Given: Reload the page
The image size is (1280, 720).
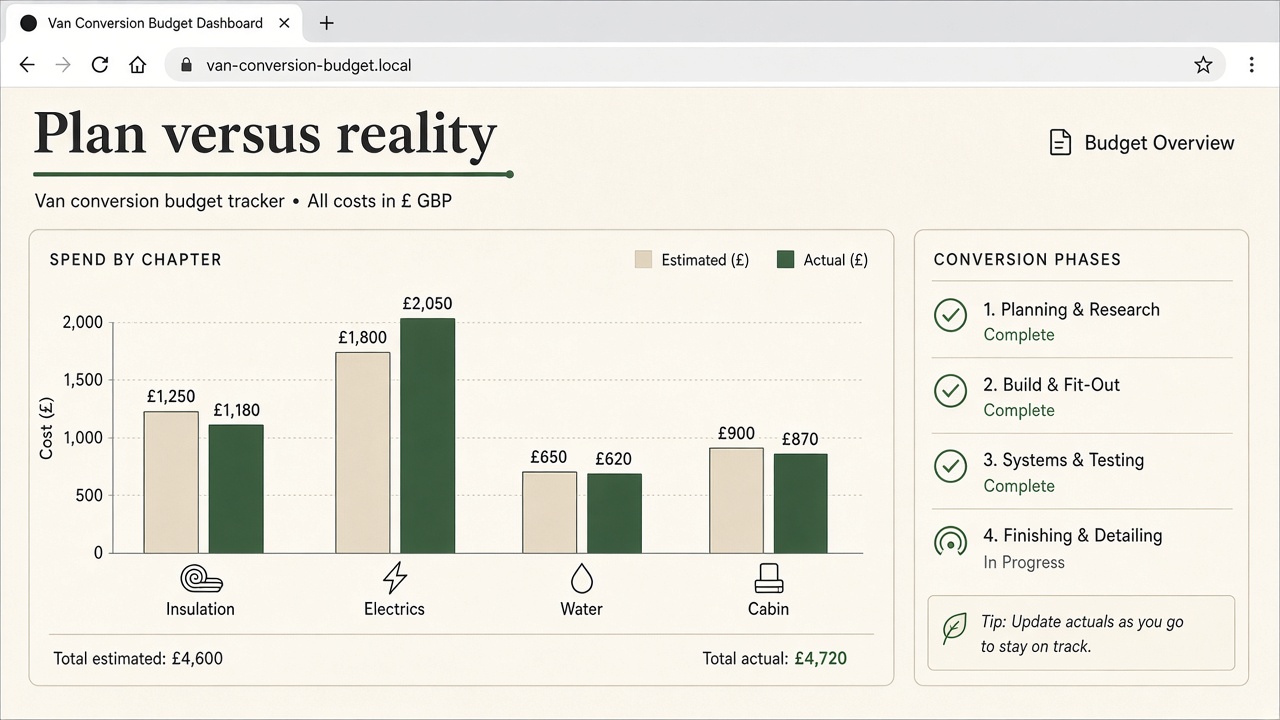Looking at the screenshot, I should pyautogui.click(x=100, y=65).
